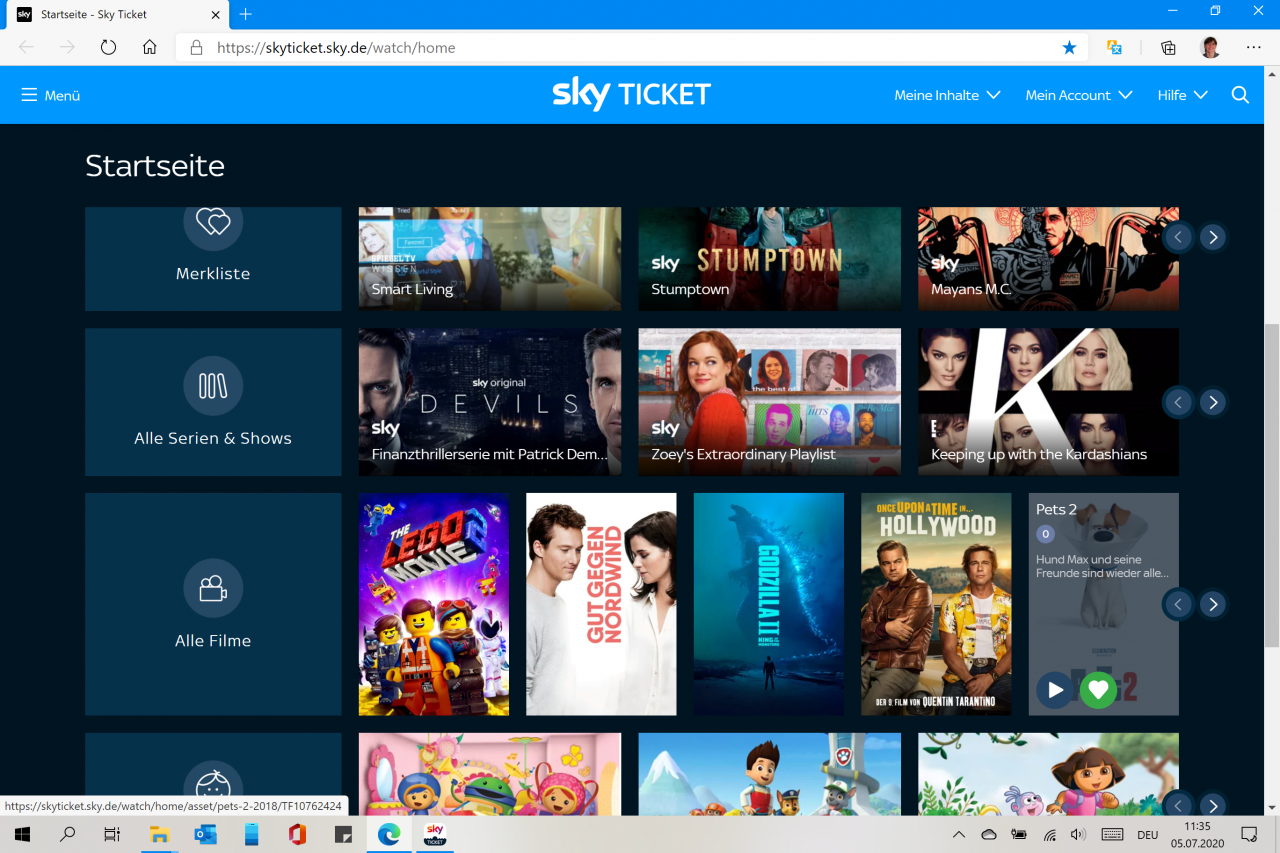The height and width of the screenshot is (853, 1280).
Task: Click the browser back arrow
Action: tap(26, 47)
